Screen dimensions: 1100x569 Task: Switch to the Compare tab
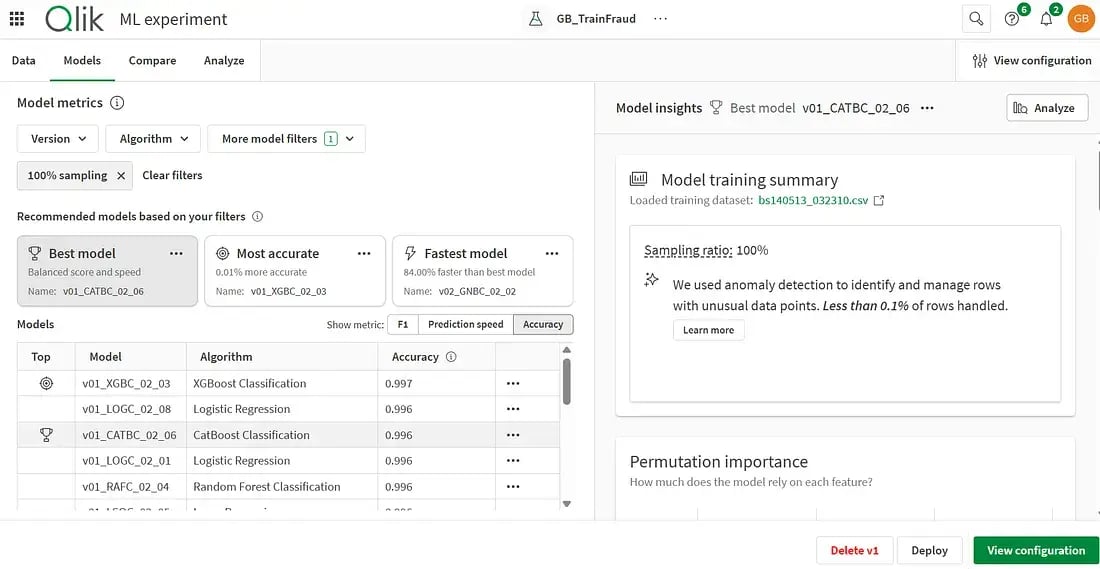click(x=152, y=61)
